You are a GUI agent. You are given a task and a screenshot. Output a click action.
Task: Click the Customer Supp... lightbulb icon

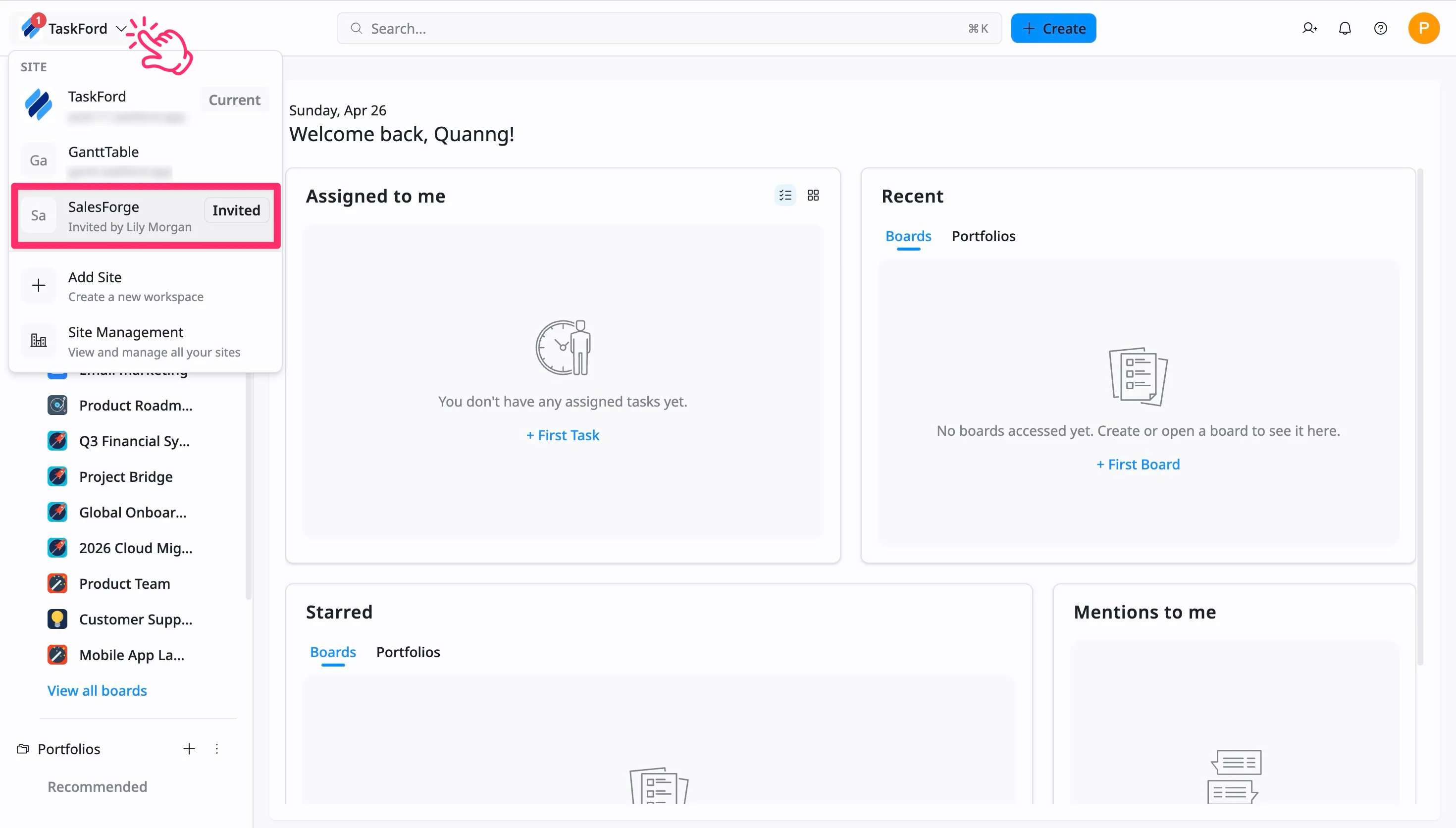click(x=57, y=620)
